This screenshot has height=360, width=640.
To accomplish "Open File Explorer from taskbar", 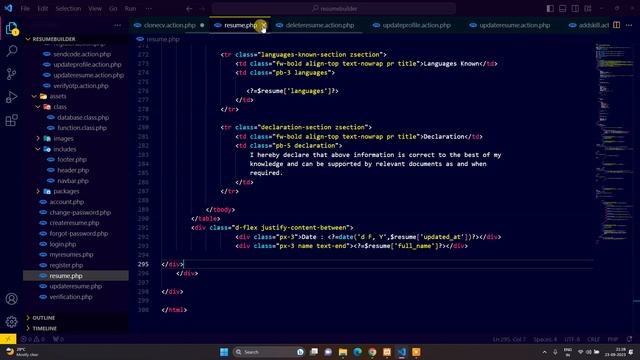I will pyautogui.click(x=343, y=352).
